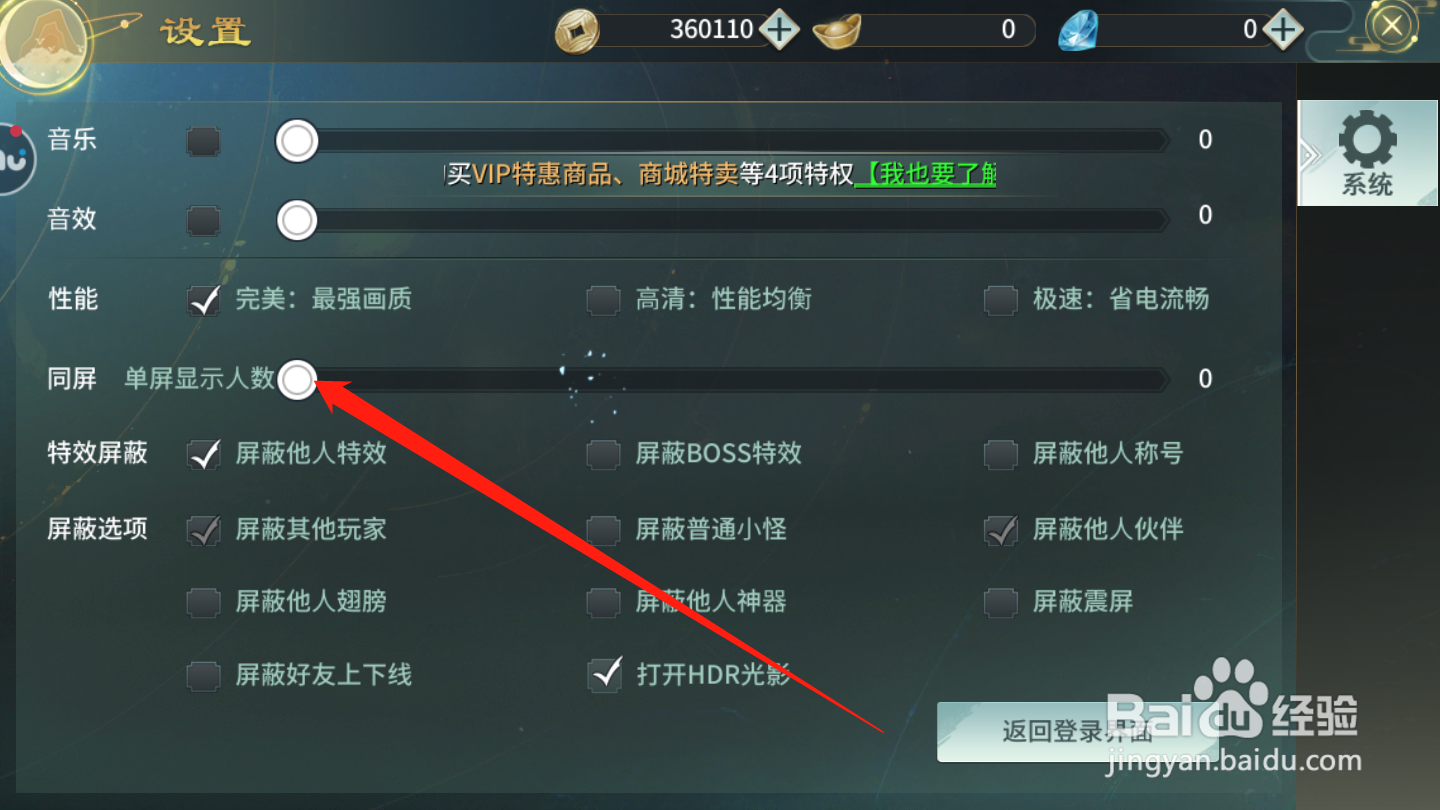Toggle the 音效 mute checkbox
The image size is (1440, 810).
tap(204, 220)
